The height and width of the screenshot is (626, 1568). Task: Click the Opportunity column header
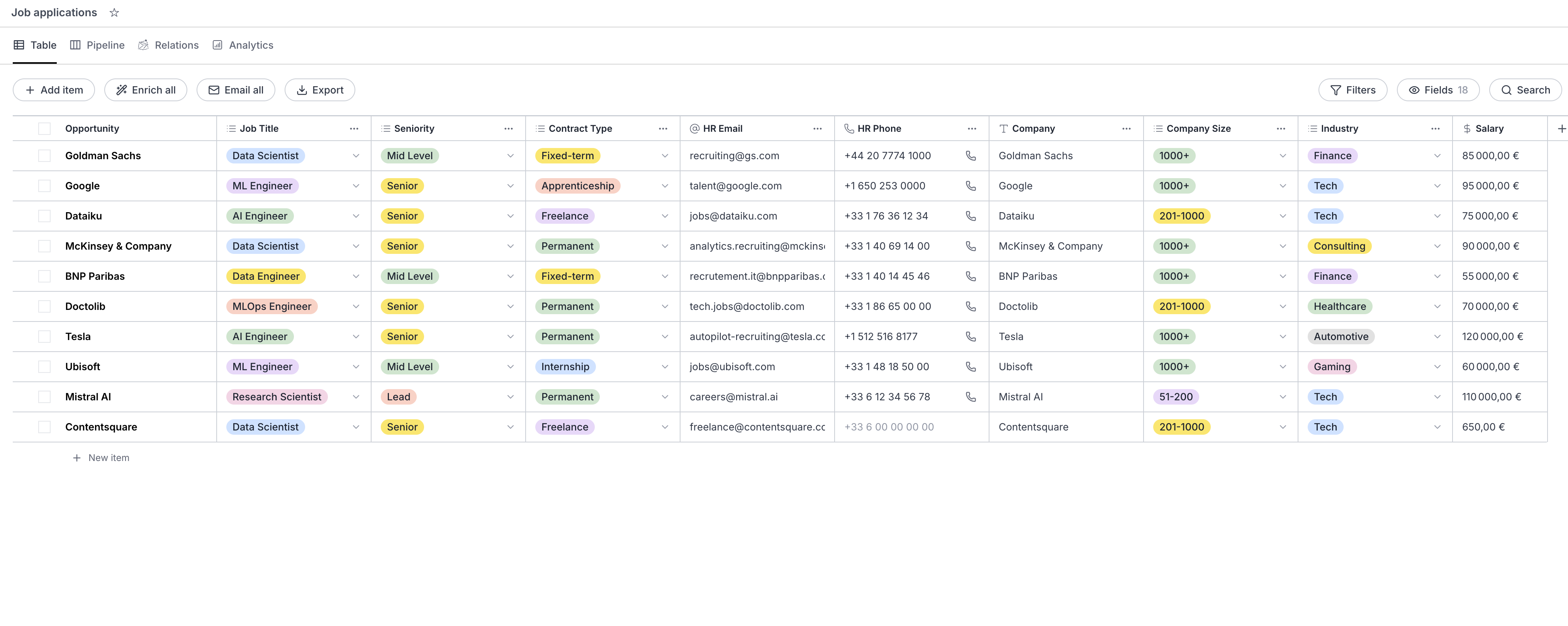[x=92, y=129]
